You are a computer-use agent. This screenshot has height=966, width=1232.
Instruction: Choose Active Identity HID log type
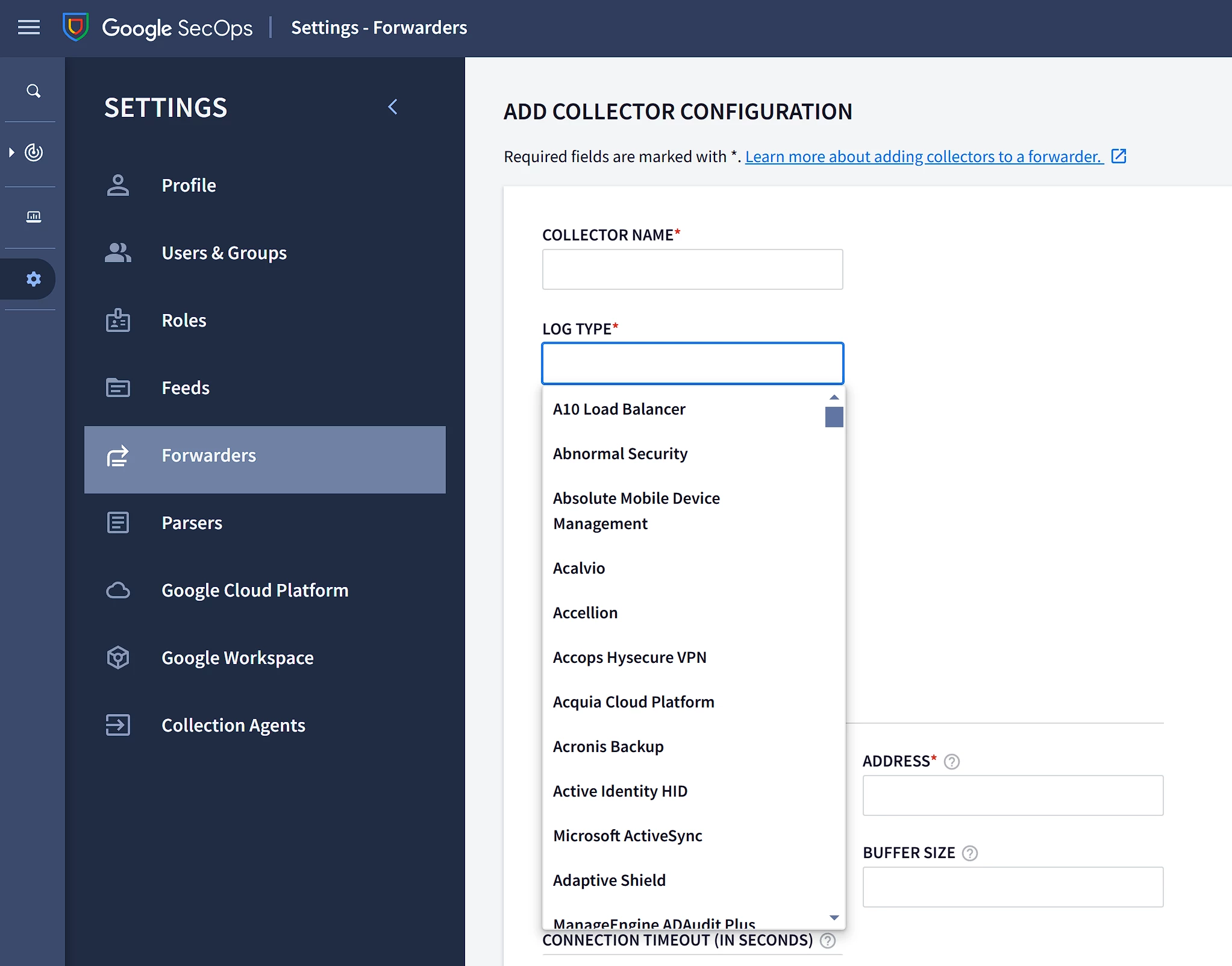point(684,791)
